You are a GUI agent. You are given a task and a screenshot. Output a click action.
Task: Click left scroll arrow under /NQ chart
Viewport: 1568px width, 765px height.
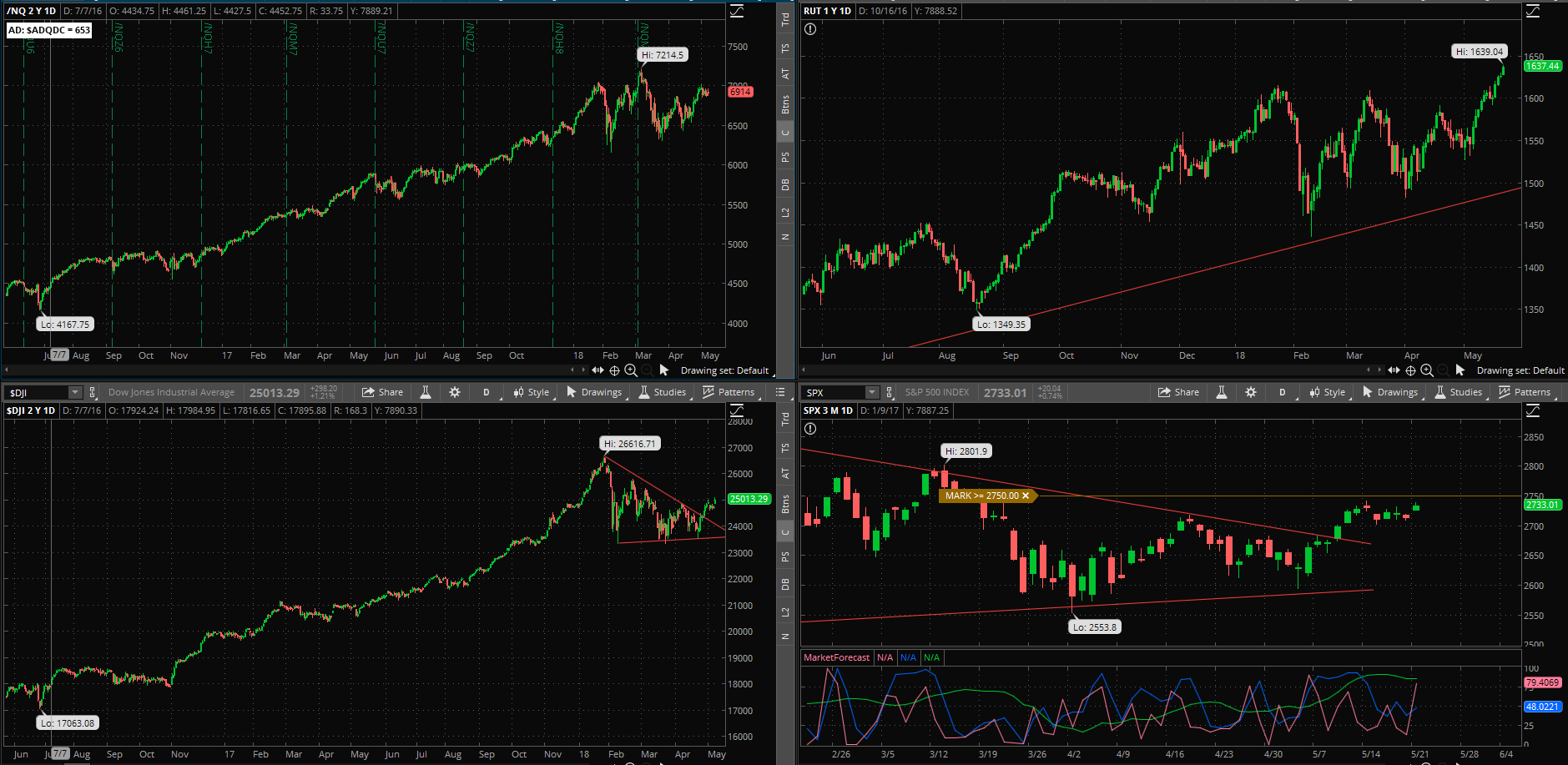click(x=7, y=370)
